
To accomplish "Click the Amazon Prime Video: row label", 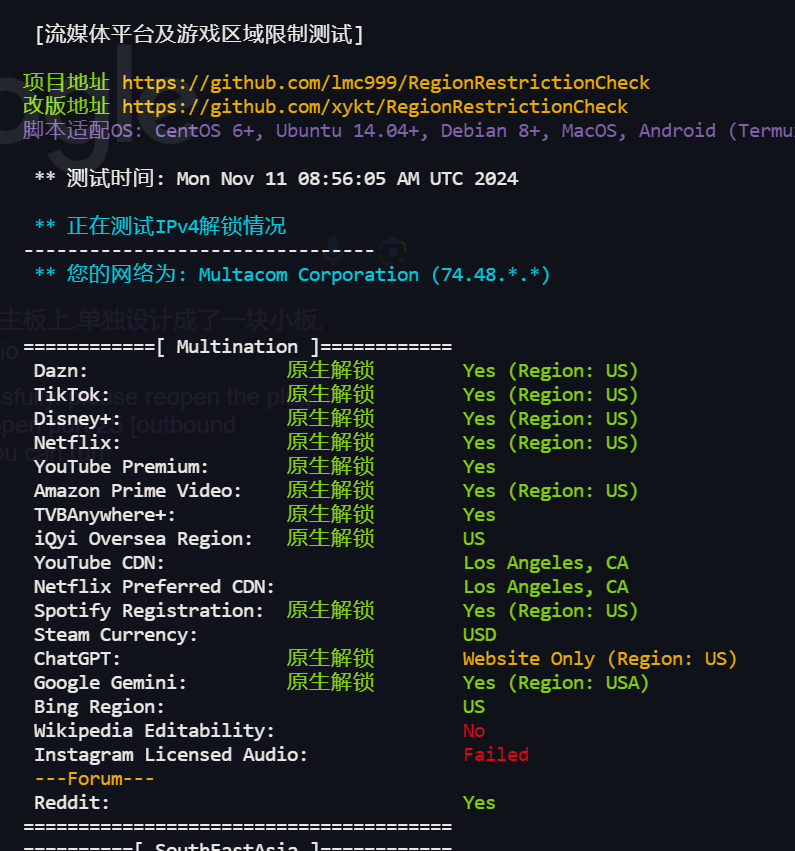I will (x=138, y=491).
